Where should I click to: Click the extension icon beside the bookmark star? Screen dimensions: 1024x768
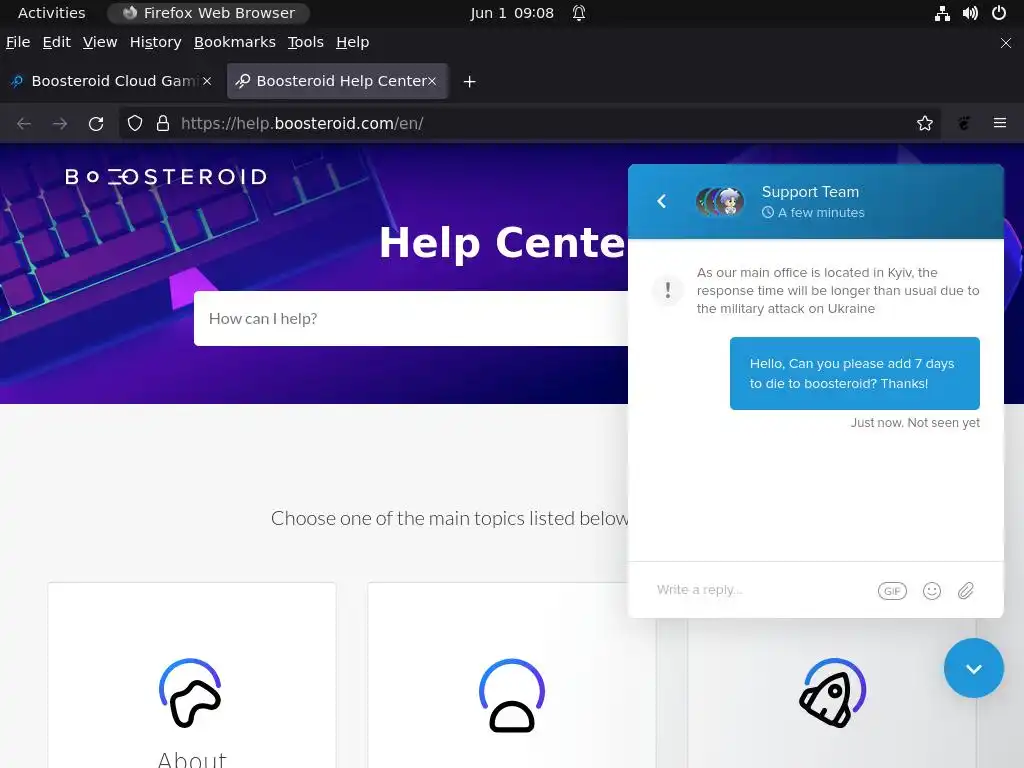[964, 123]
